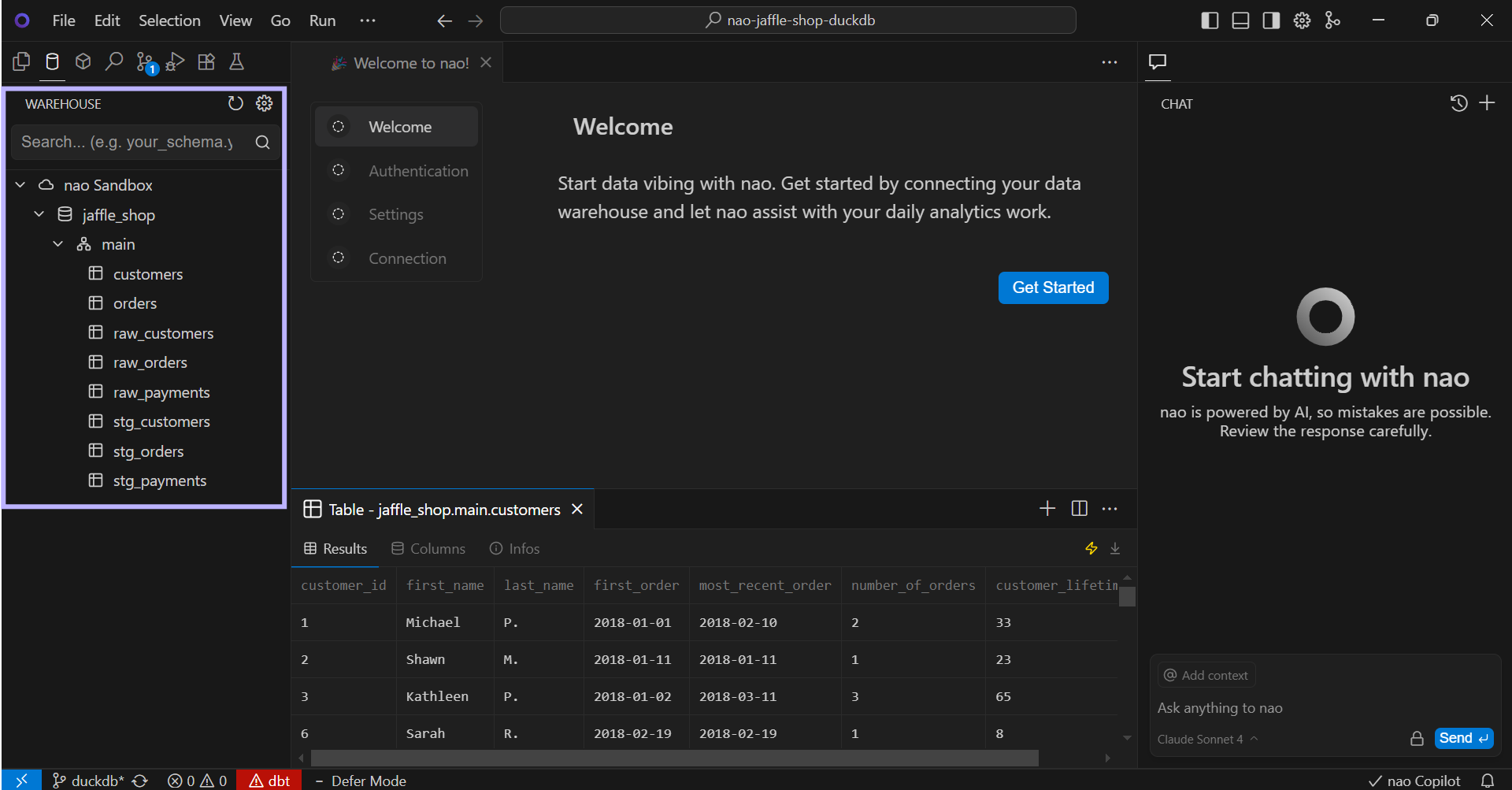Click the duckdb branch in status bar
This screenshot has height=790, width=1512.
pyautogui.click(x=88, y=781)
